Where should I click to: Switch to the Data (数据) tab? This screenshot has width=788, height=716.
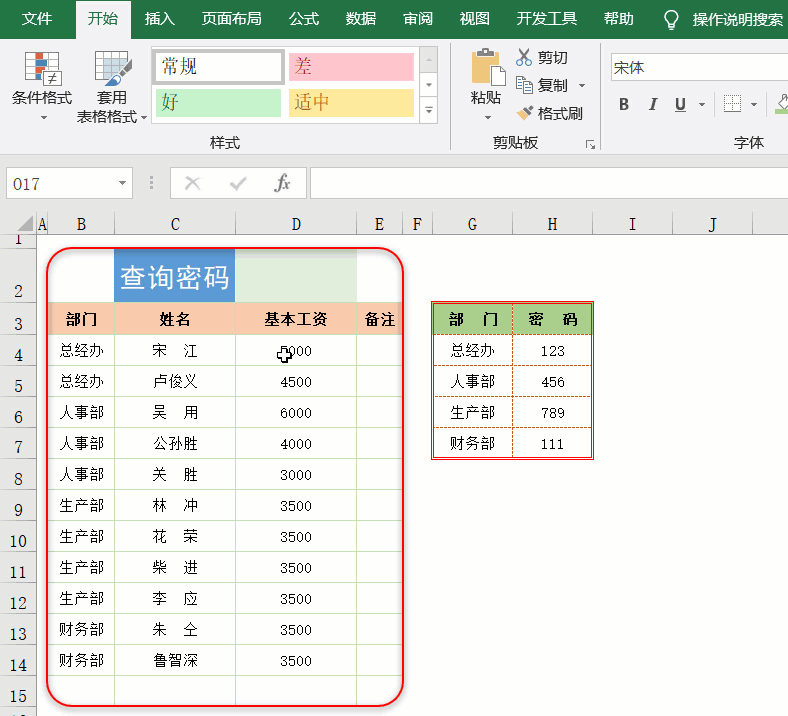tap(360, 19)
